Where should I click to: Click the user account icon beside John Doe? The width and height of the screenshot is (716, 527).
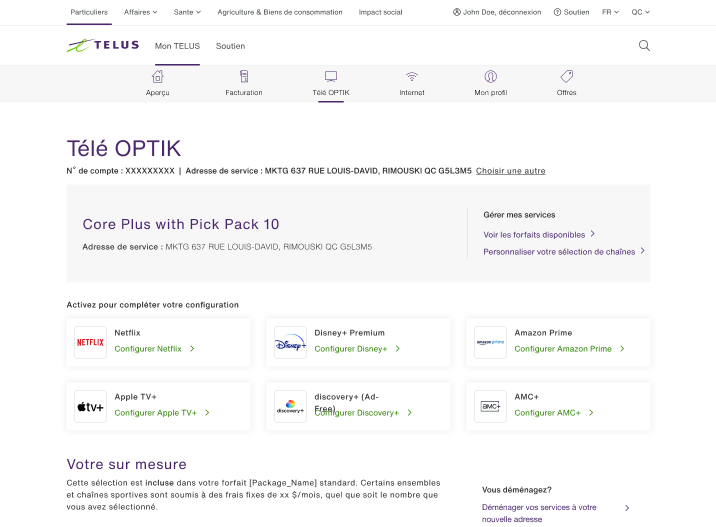(x=457, y=12)
